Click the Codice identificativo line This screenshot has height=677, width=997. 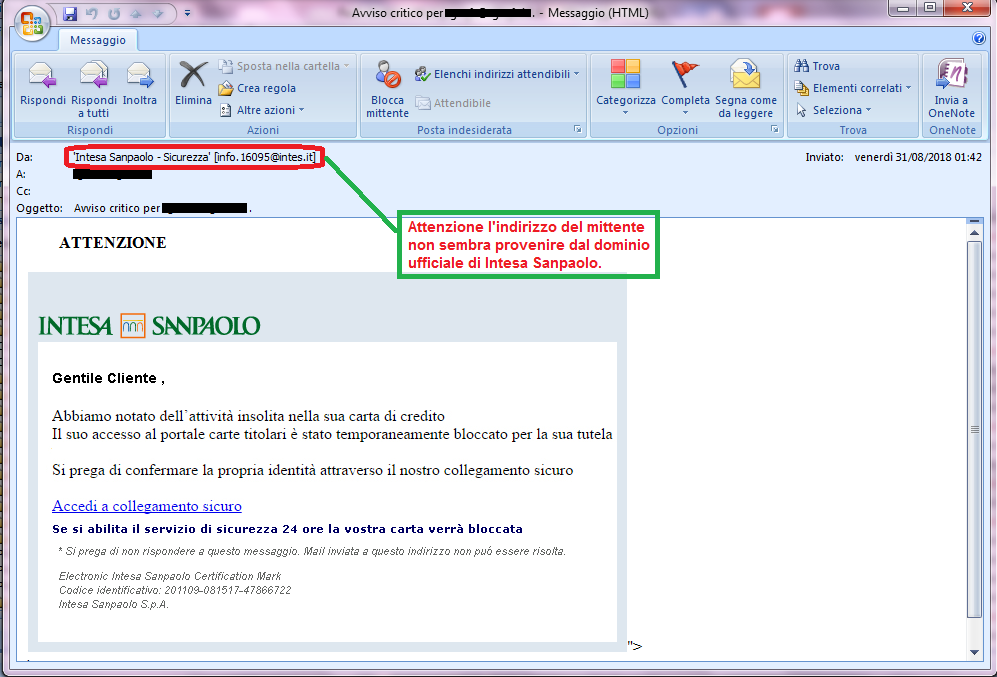175,590
